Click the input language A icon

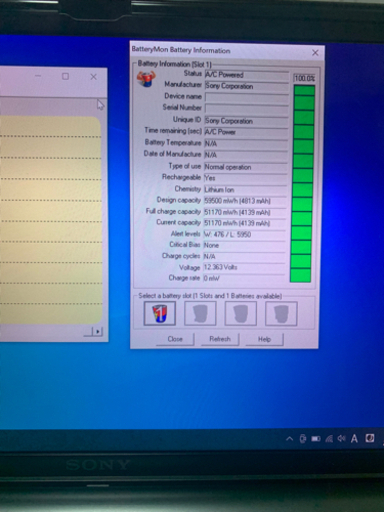pos(354,439)
